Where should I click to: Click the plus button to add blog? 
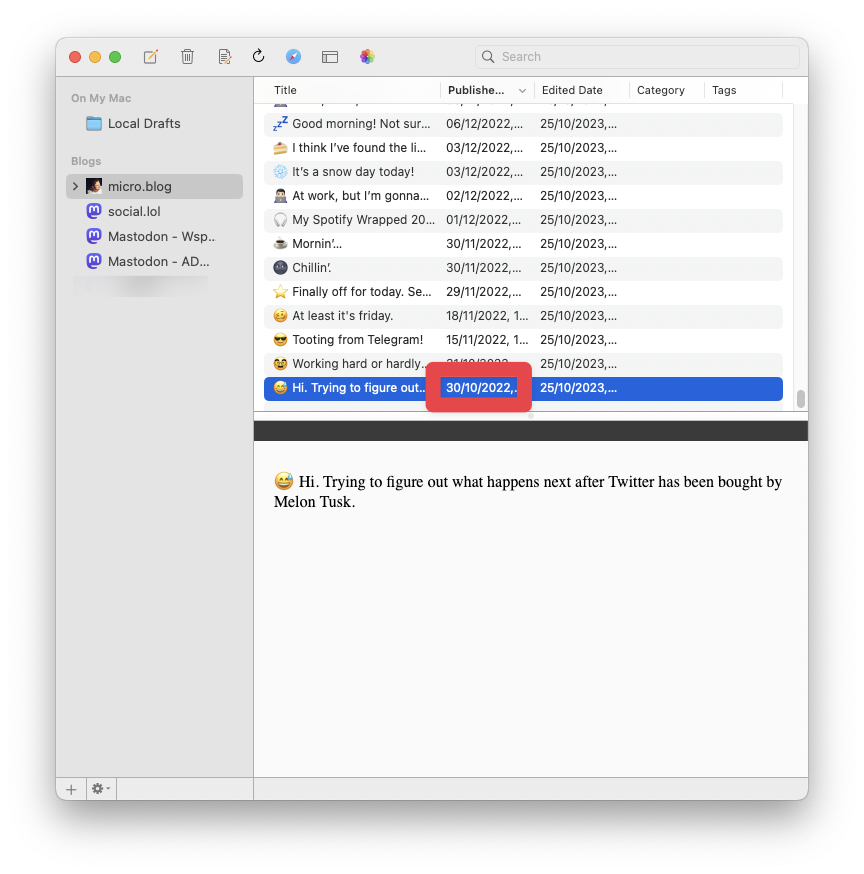71,789
